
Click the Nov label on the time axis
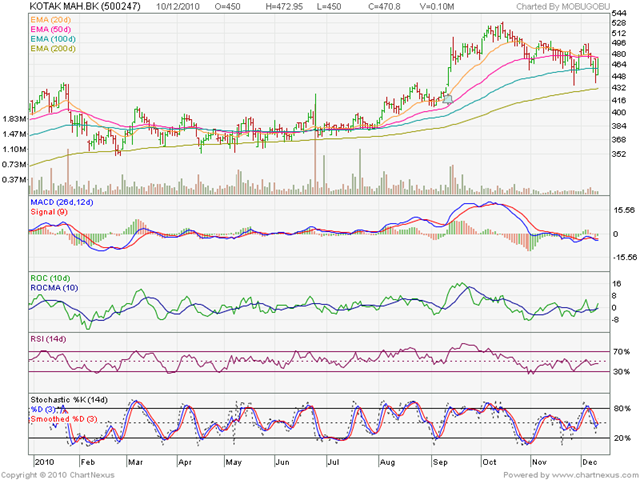539,462
